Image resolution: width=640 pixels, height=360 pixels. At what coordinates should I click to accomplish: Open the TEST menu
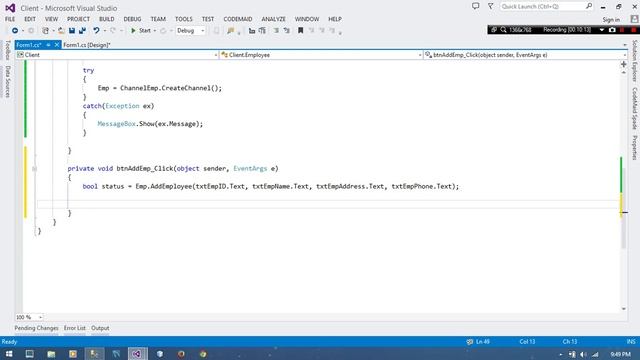coord(208,19)
